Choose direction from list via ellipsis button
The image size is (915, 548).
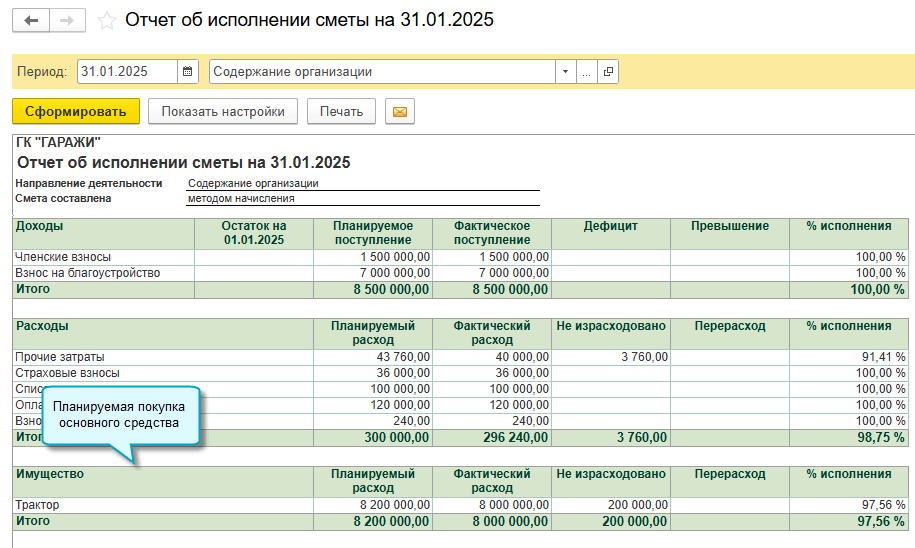586,72
